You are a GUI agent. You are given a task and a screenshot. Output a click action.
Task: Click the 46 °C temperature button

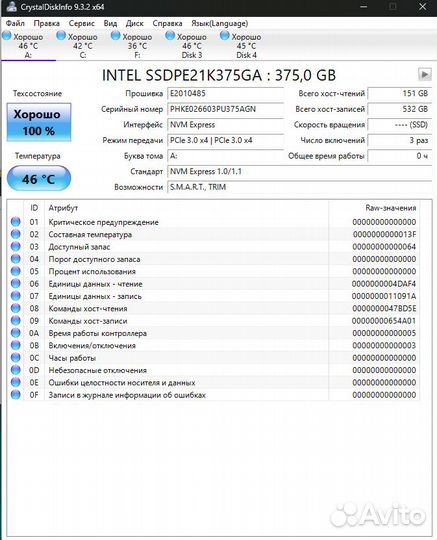click(39, 178)
